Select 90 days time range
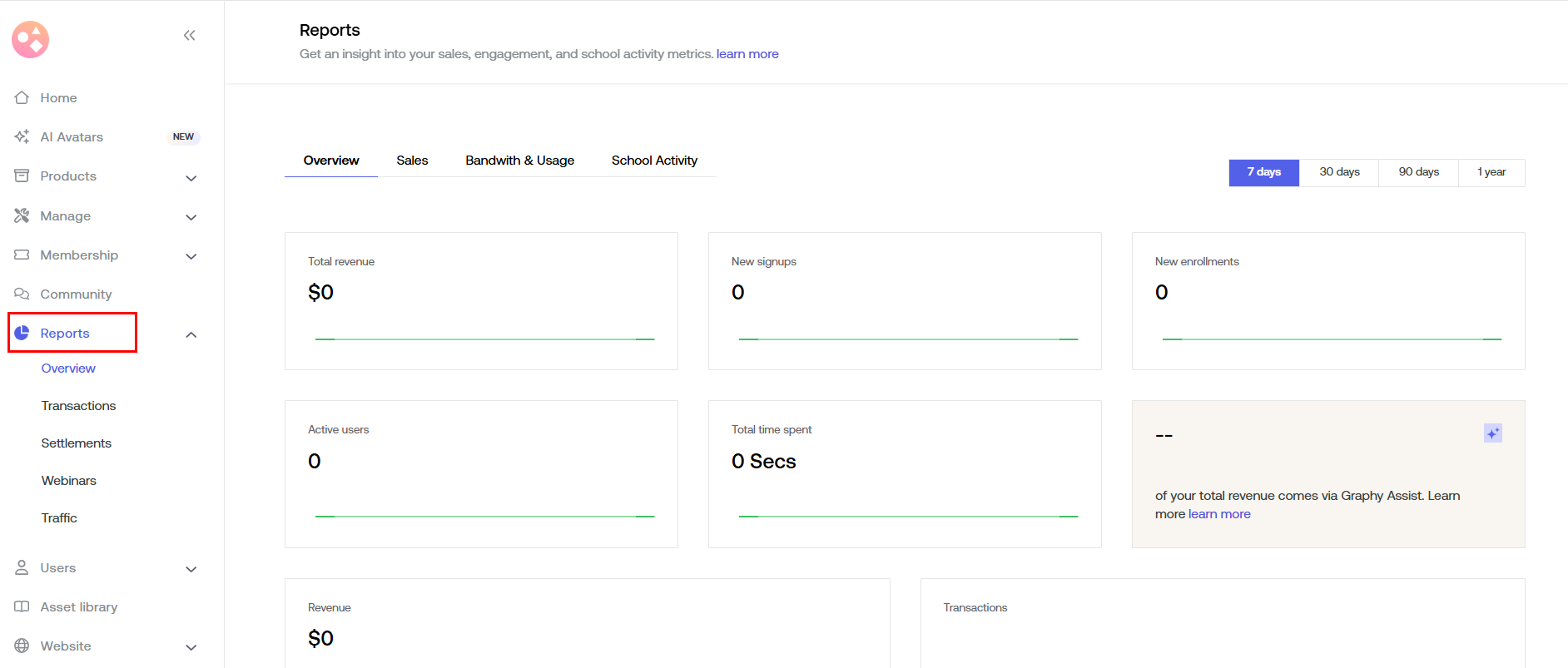Image resolution: width=1568 pixels, height=668 pixels. point(1418,172)
